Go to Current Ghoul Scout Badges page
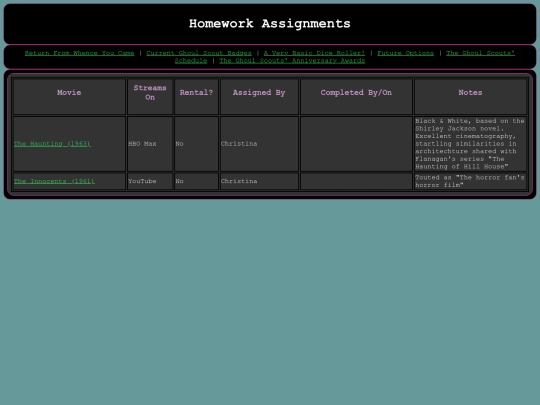Viewport: 540px width, 405px height. pos(199,53)
